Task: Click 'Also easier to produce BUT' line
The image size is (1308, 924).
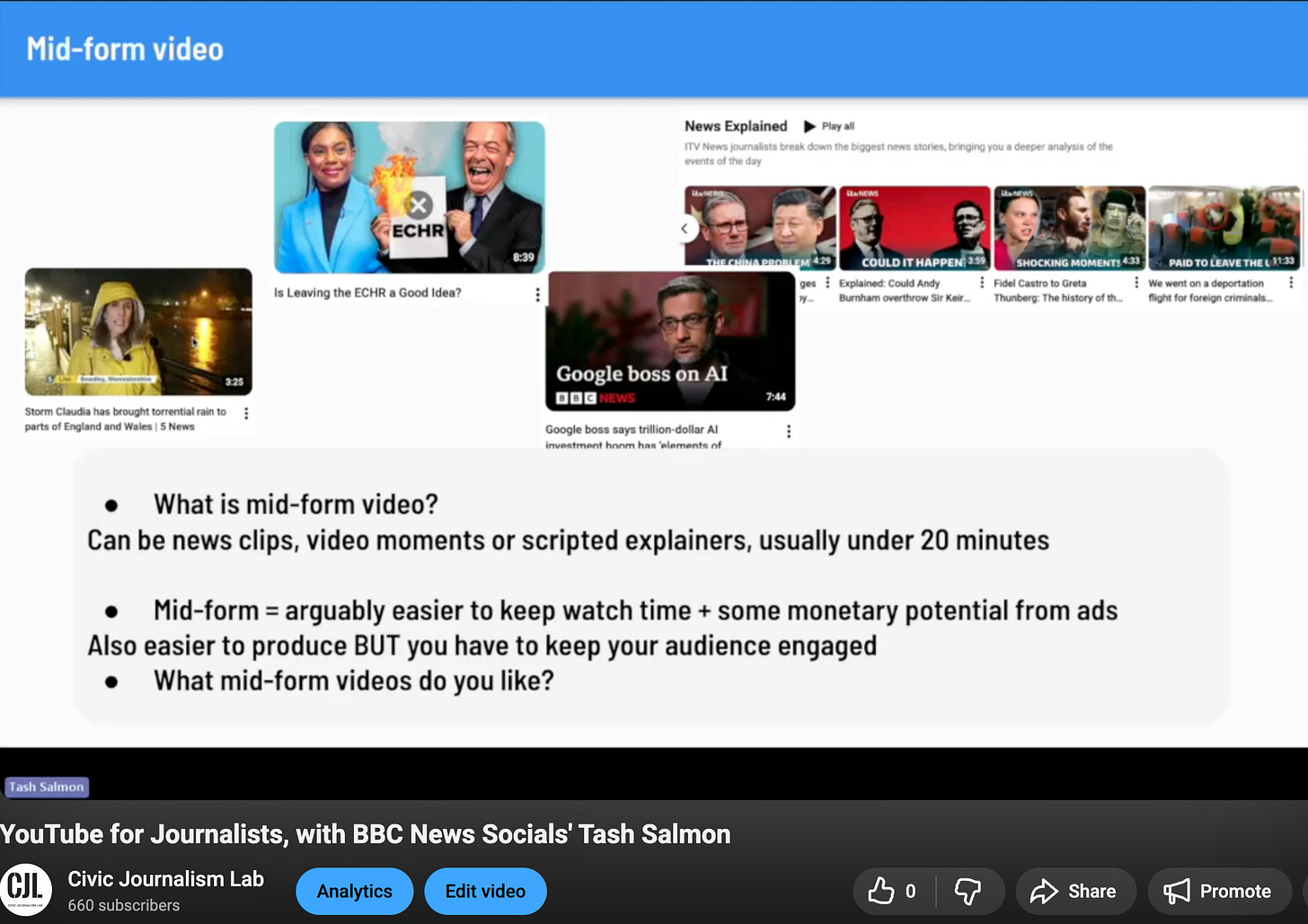Action: [482, 646]
